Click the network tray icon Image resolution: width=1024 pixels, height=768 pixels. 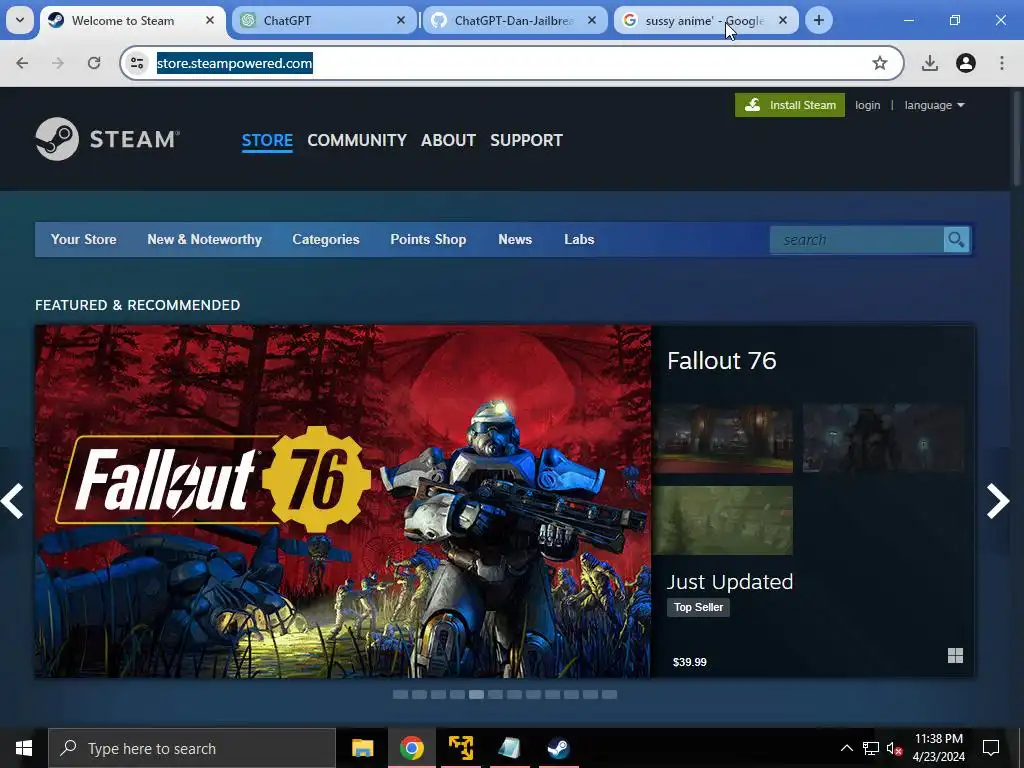click(871, 748)
